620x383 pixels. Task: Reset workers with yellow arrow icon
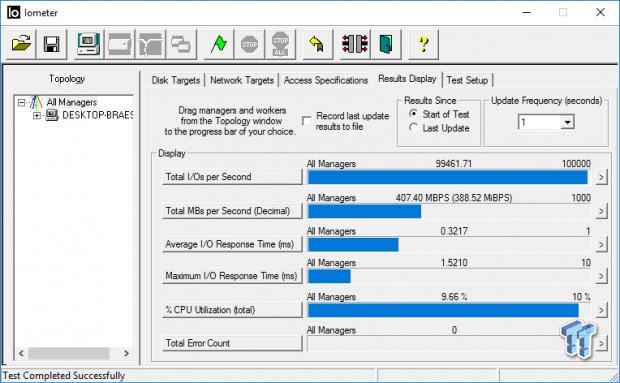tap(318, 44)
